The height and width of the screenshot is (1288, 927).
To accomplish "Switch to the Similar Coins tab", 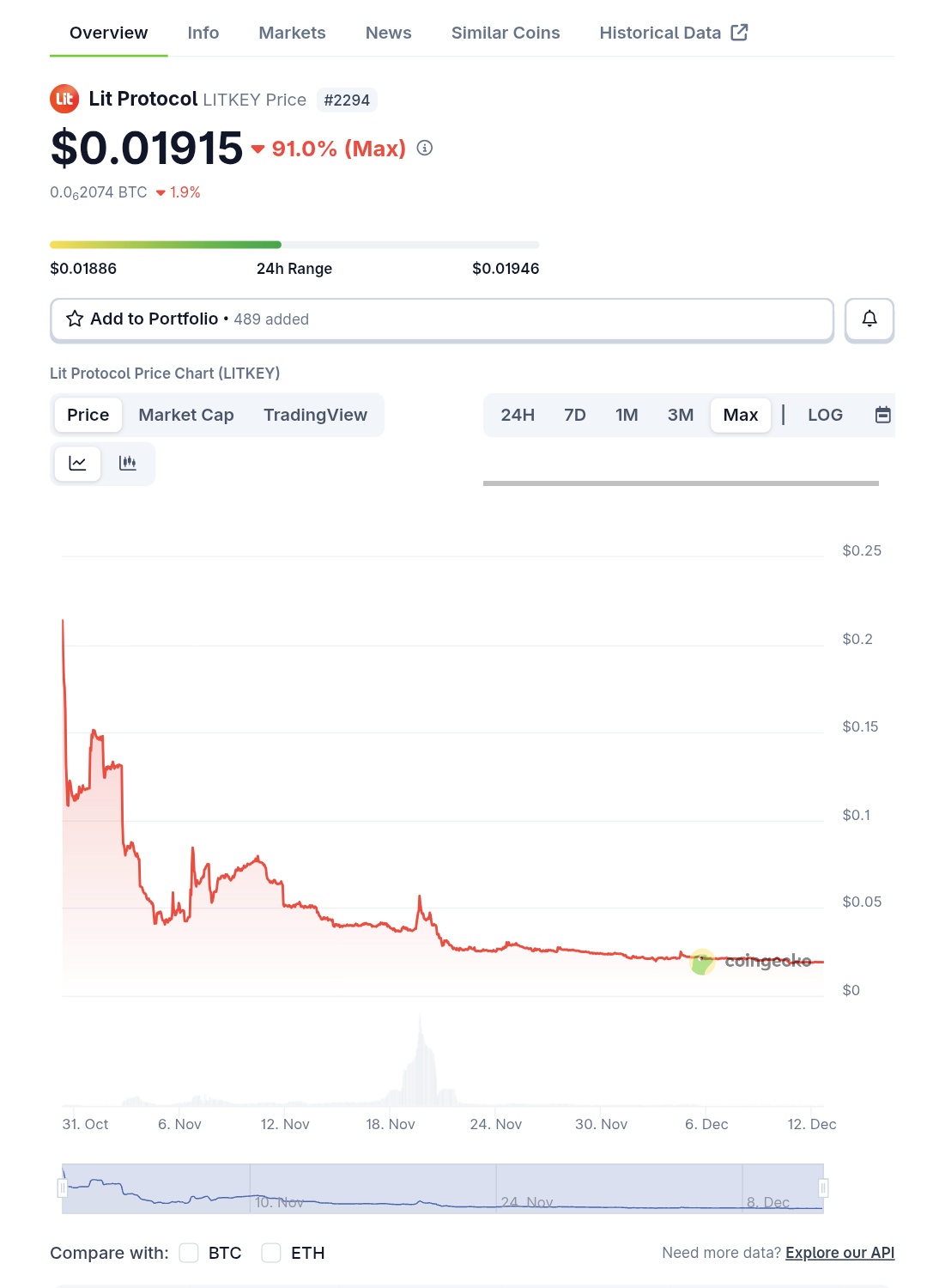I will tap(506, 33).
